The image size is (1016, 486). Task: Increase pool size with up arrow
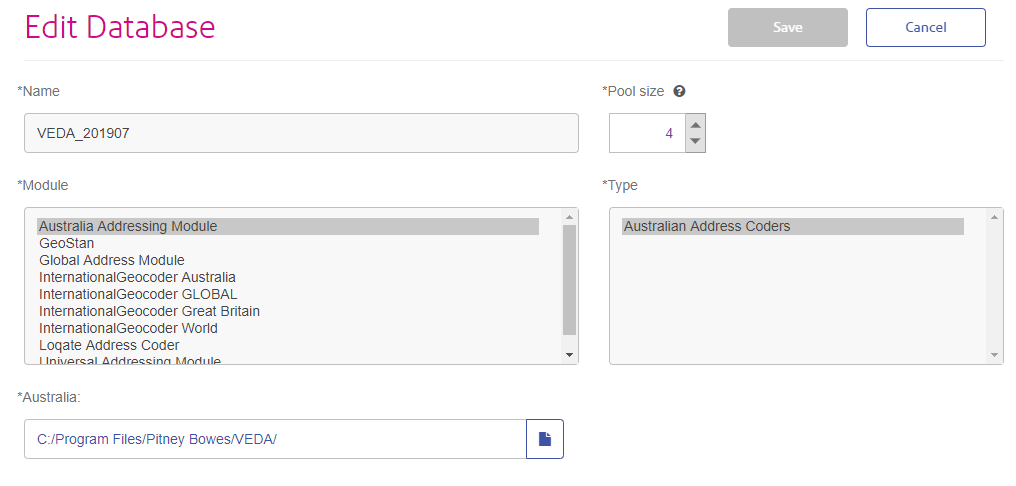(695, 124)
